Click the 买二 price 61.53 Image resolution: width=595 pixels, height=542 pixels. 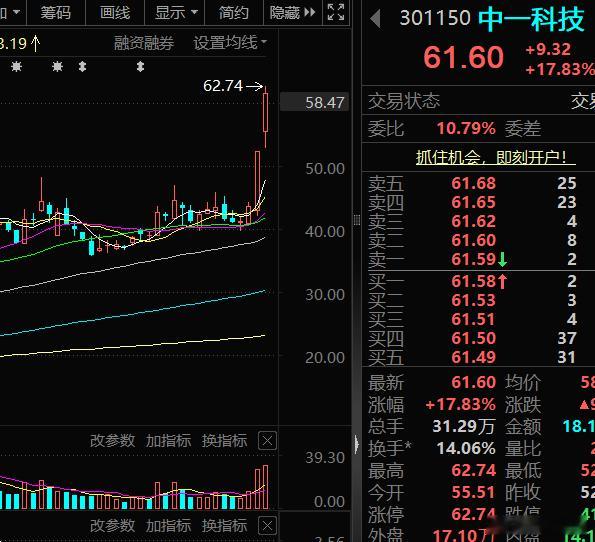click(473, 300)
